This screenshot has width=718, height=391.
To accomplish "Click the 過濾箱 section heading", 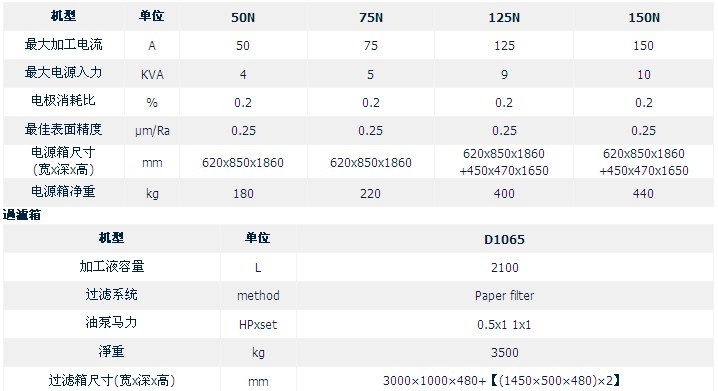I will pos(22,214).
